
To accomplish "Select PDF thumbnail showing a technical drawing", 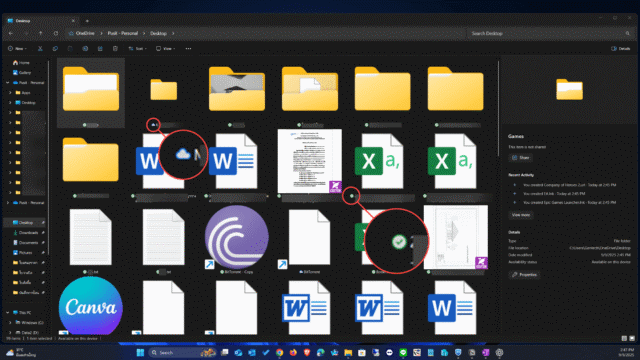I will (x=456, y=238).
